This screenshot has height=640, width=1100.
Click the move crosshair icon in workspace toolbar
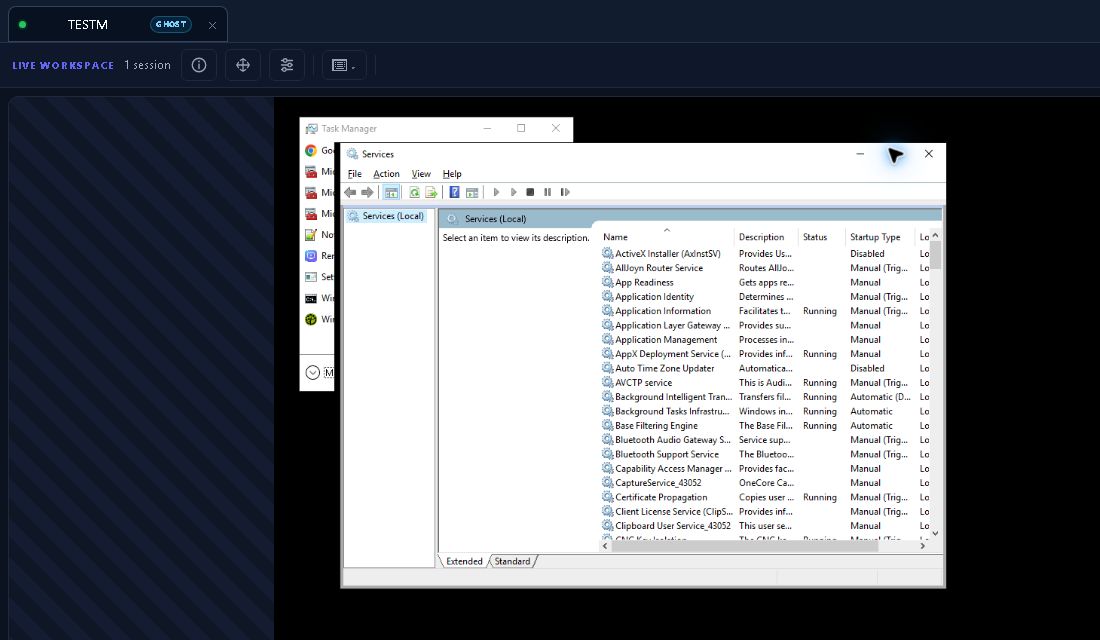point(243,65)
